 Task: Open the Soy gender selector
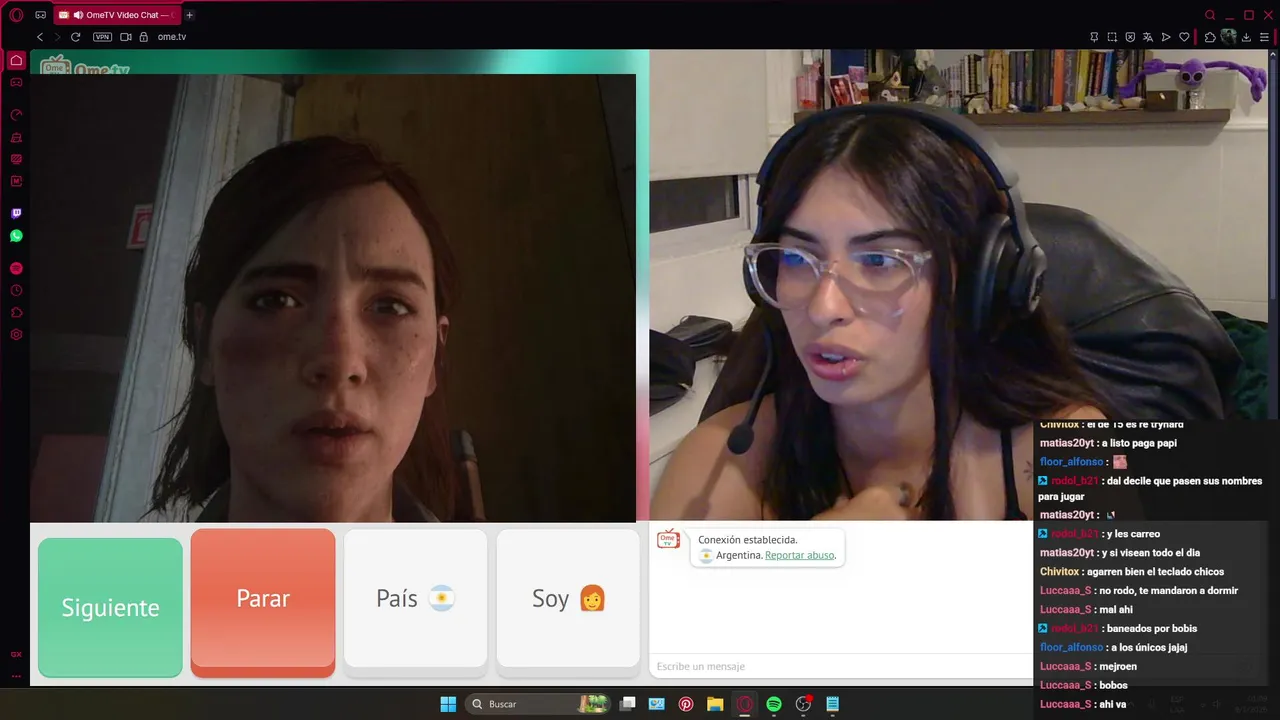[x=568, y=598]
